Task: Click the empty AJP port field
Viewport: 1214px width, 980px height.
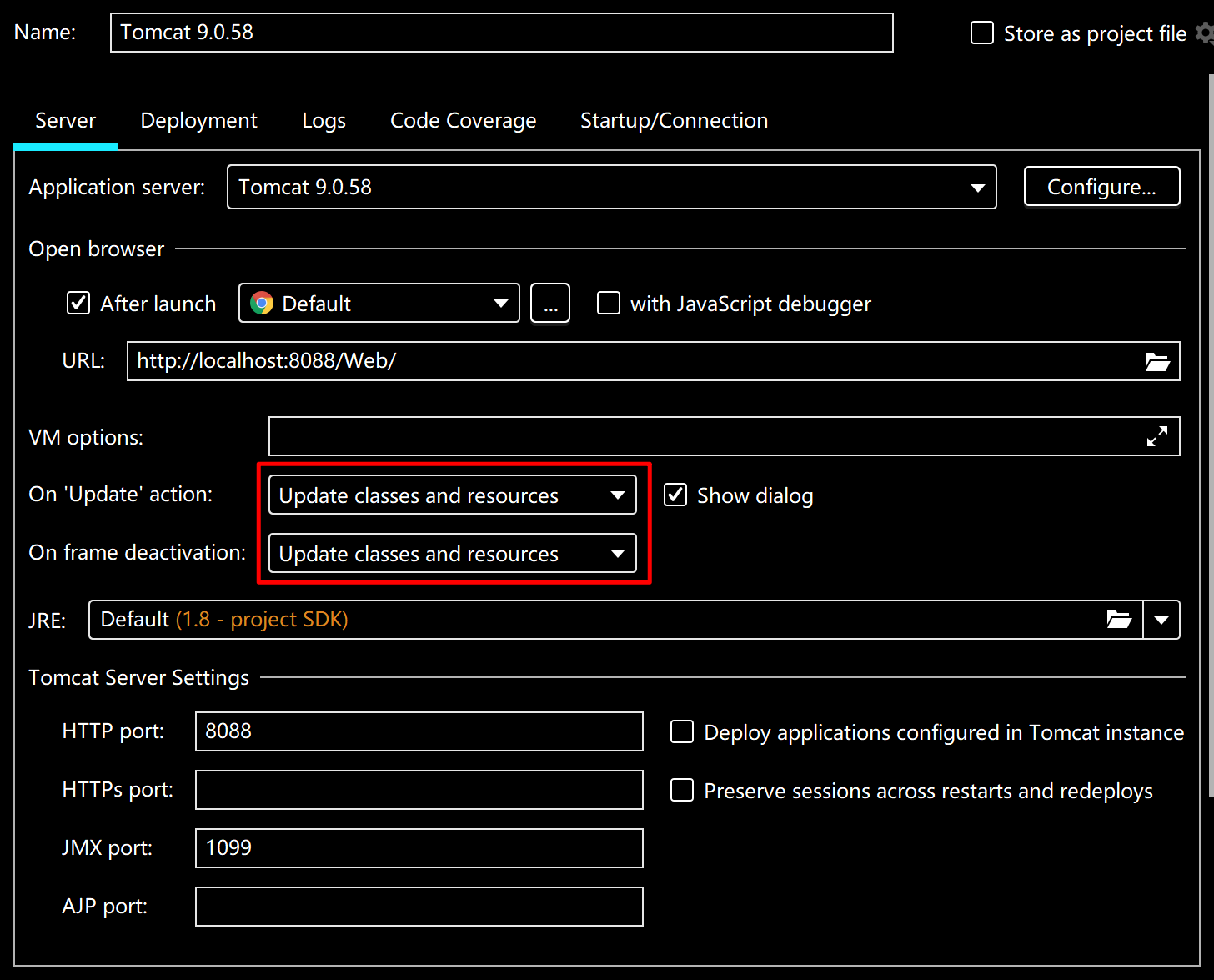Action: point(419,907)
